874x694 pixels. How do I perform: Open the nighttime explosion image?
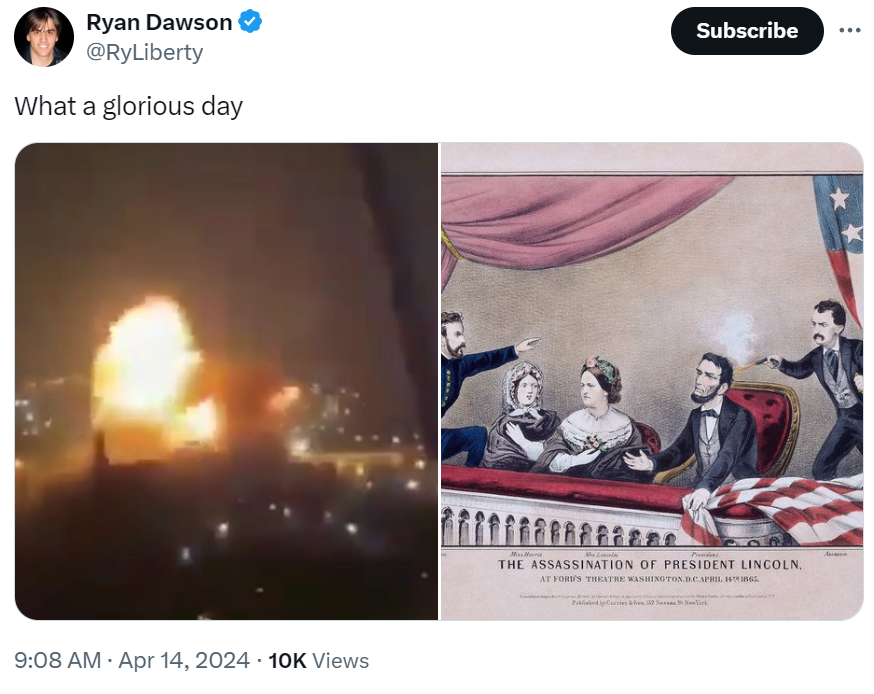click(x=226, y=381)
